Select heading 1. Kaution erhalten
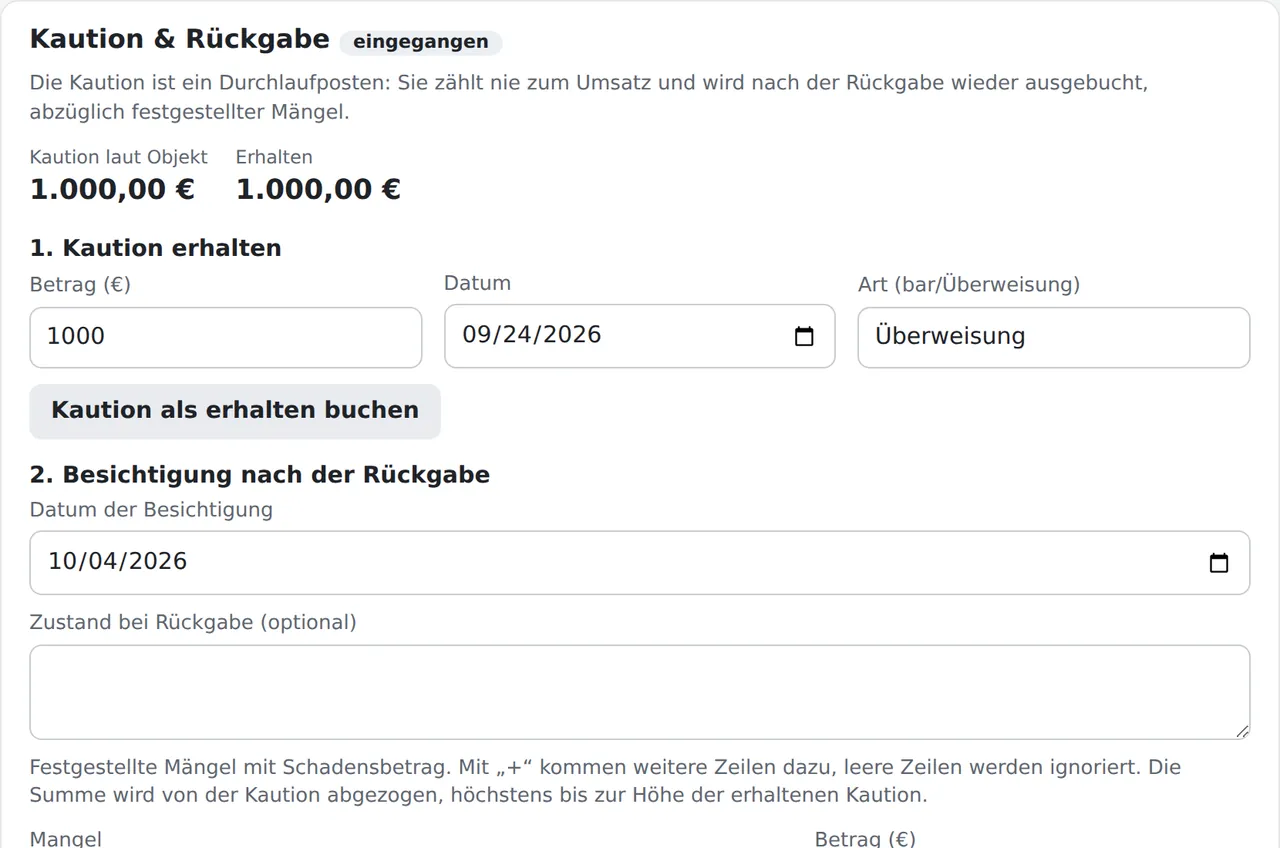Image resolution: width=1280 pixels, height=848 pixels. coord(156,248)
